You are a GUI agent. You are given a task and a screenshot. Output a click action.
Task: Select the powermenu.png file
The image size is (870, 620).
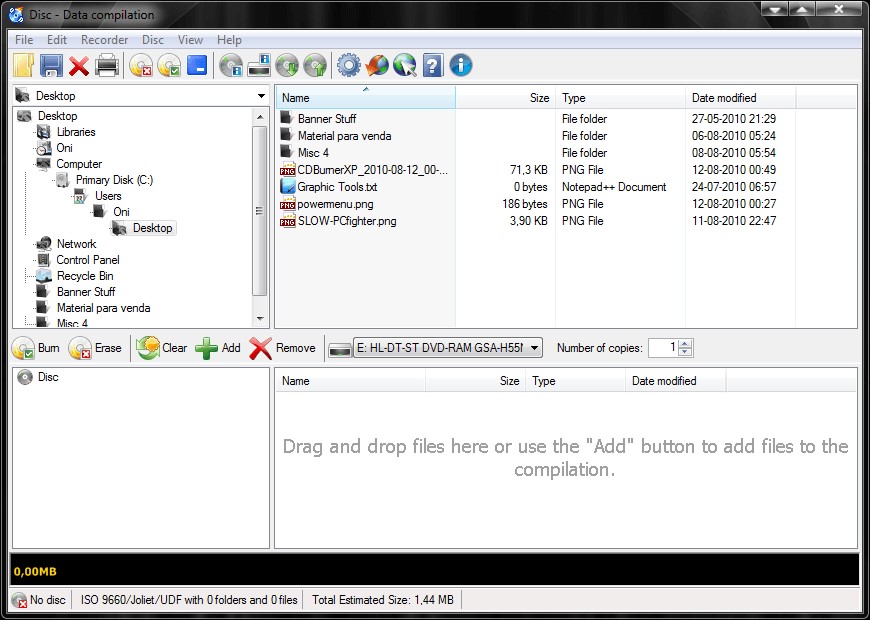[335, 204]
